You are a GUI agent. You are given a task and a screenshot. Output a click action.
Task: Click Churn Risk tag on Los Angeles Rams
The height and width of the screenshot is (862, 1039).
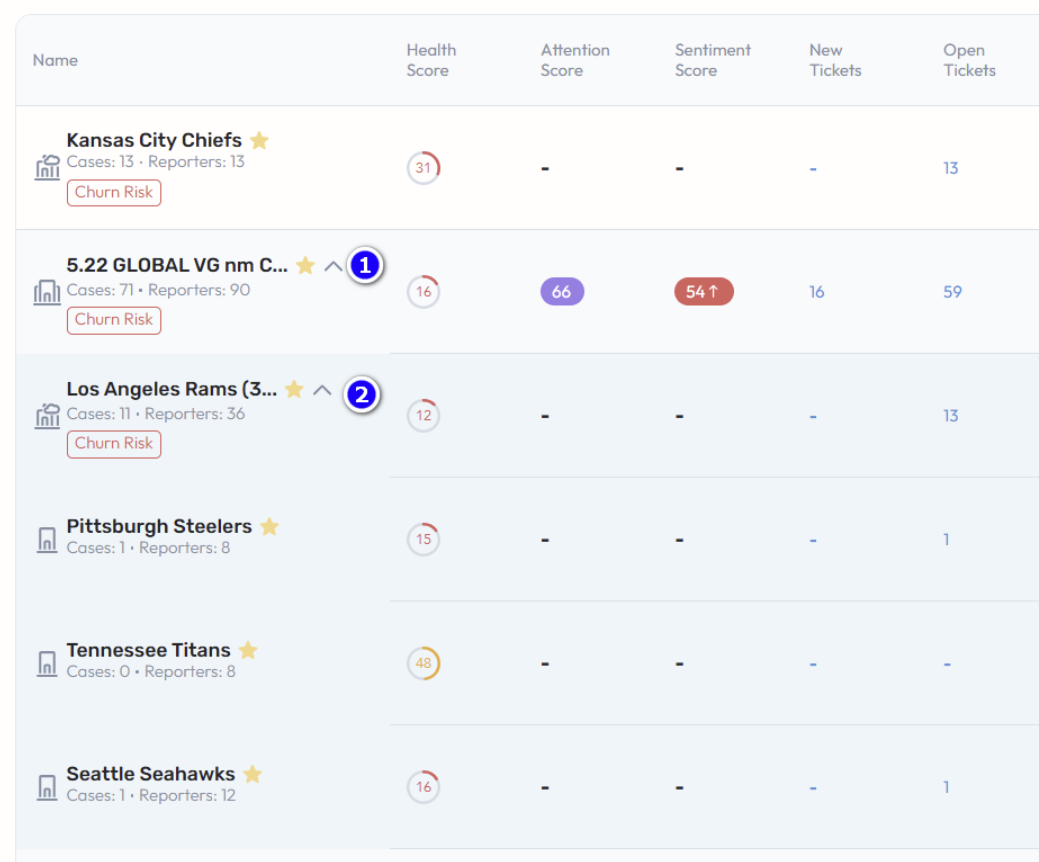(x=114, y=444)
